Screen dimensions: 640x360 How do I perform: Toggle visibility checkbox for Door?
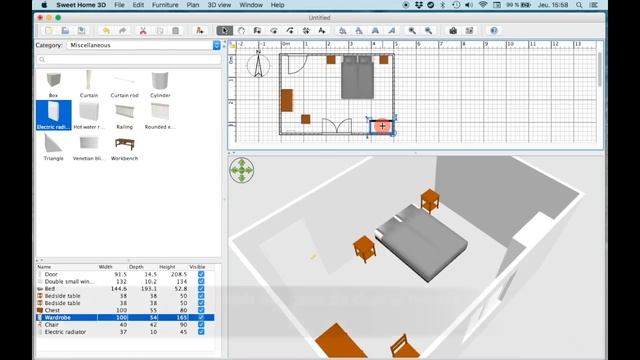coord(201,274)
